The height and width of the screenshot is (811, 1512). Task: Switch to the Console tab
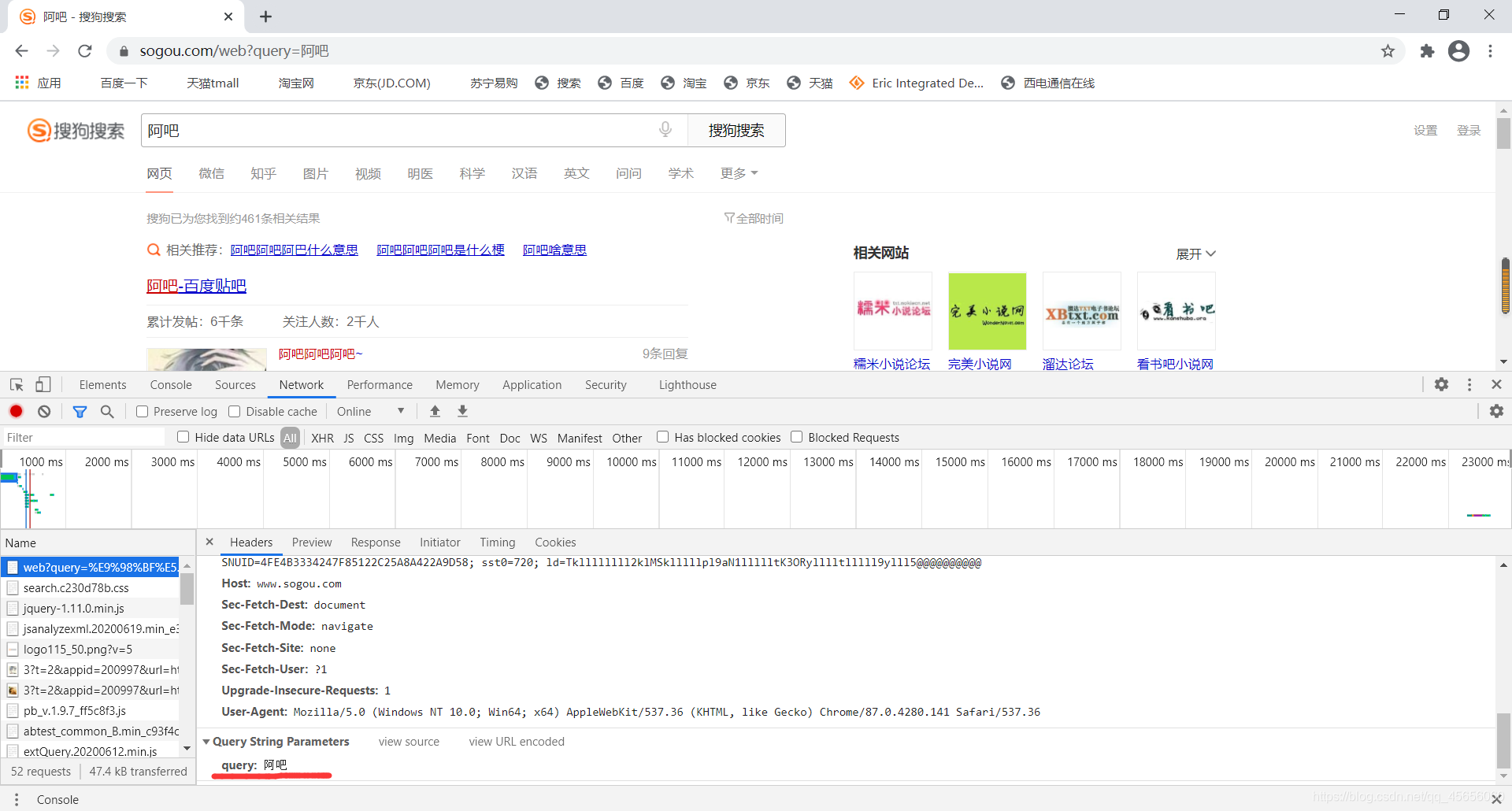pos(171,385)
